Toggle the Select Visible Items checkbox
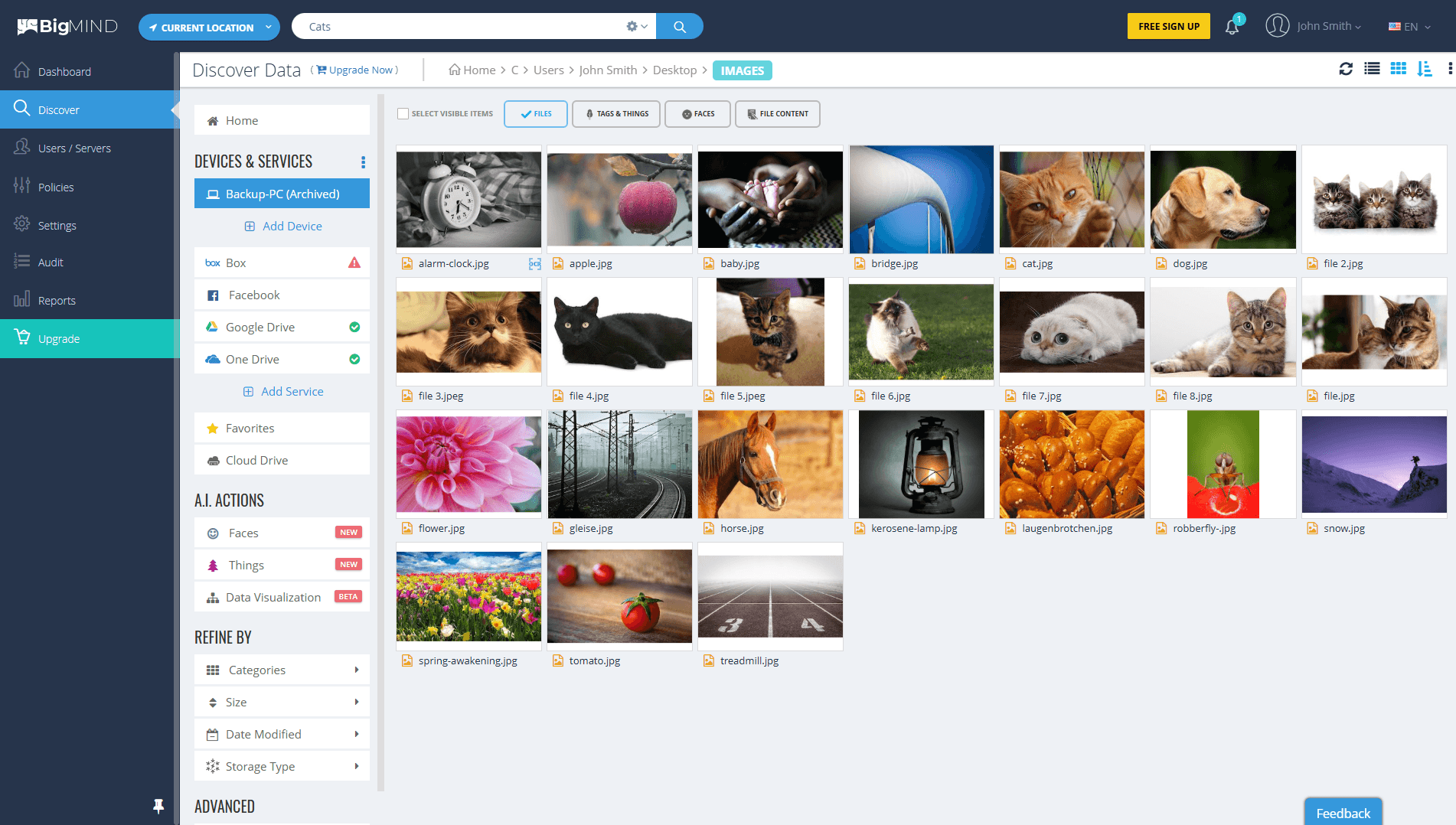This screenshot has width=1456, height=825. tap(403, 112)
